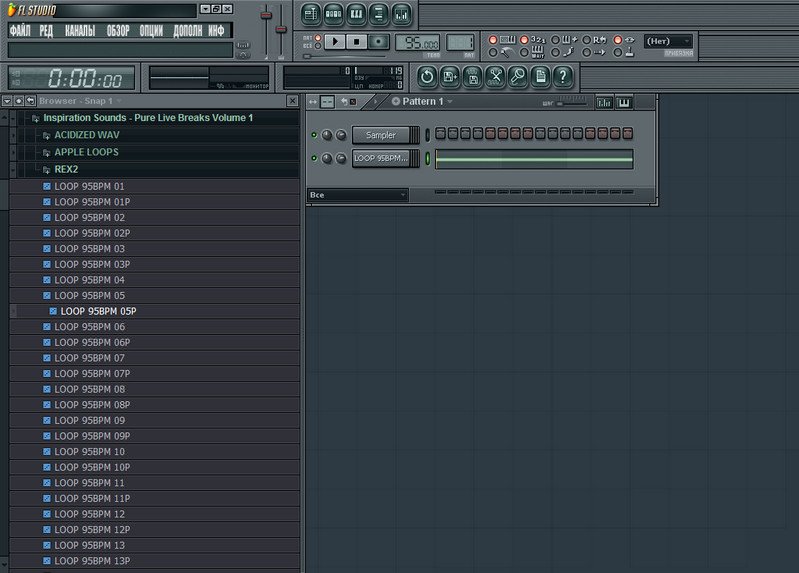Open the playlist window icon
The image size is (799, 573).
click(x=311, y=14)
